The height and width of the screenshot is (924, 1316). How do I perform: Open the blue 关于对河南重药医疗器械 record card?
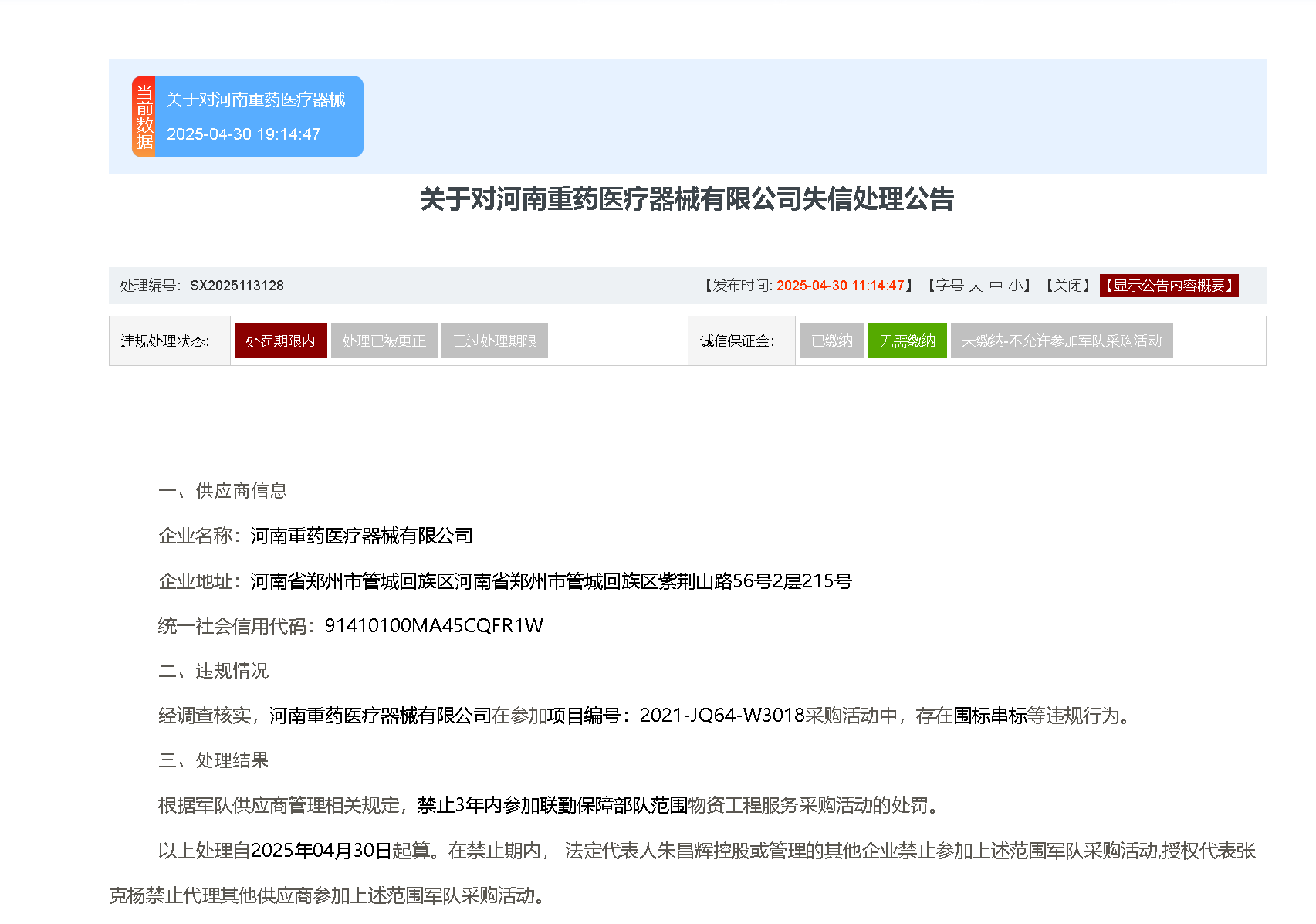[x=256, y=100]
